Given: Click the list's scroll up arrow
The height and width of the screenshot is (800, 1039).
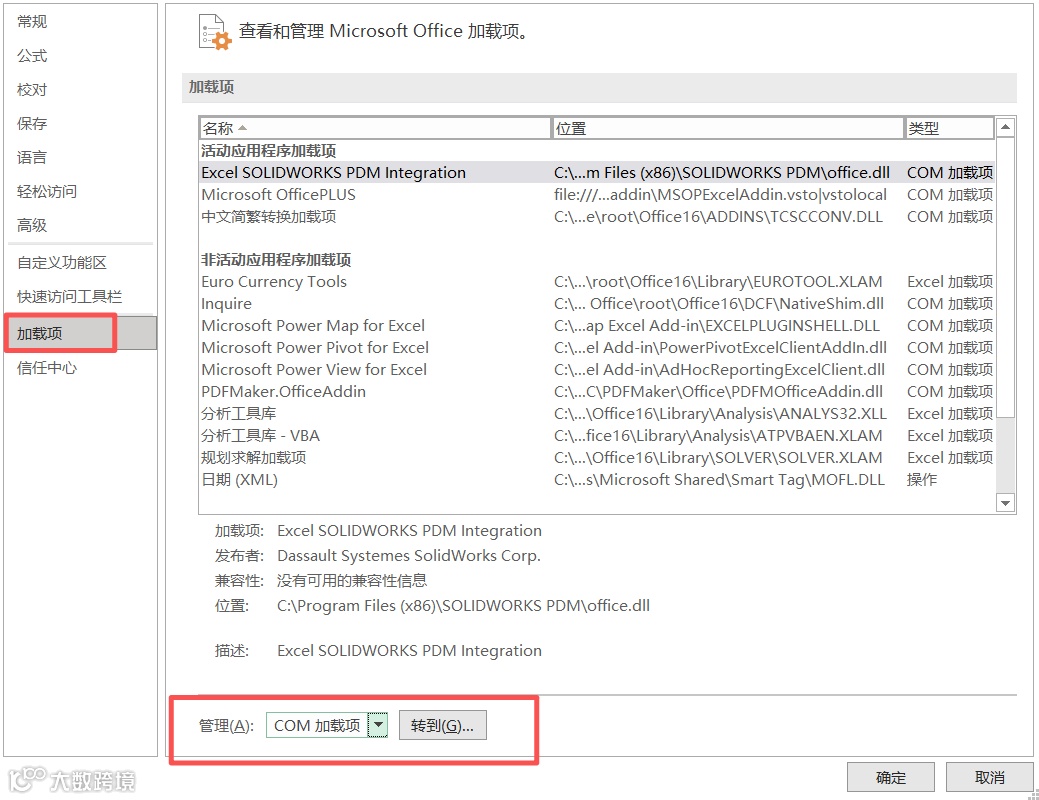Looking at the screenshot, I should [1005, 127].
